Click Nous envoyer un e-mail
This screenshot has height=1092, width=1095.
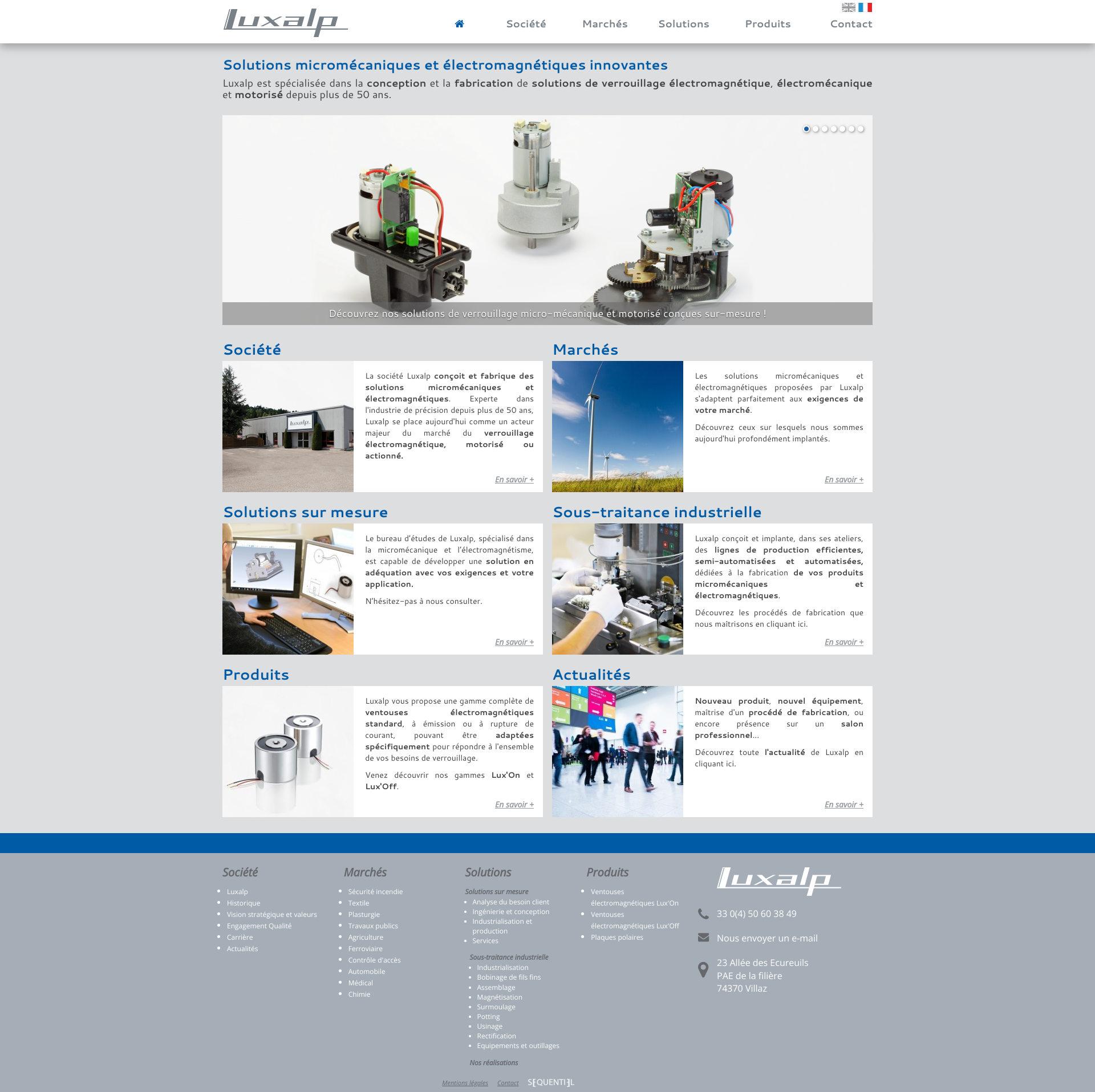[x=767, y=938]
